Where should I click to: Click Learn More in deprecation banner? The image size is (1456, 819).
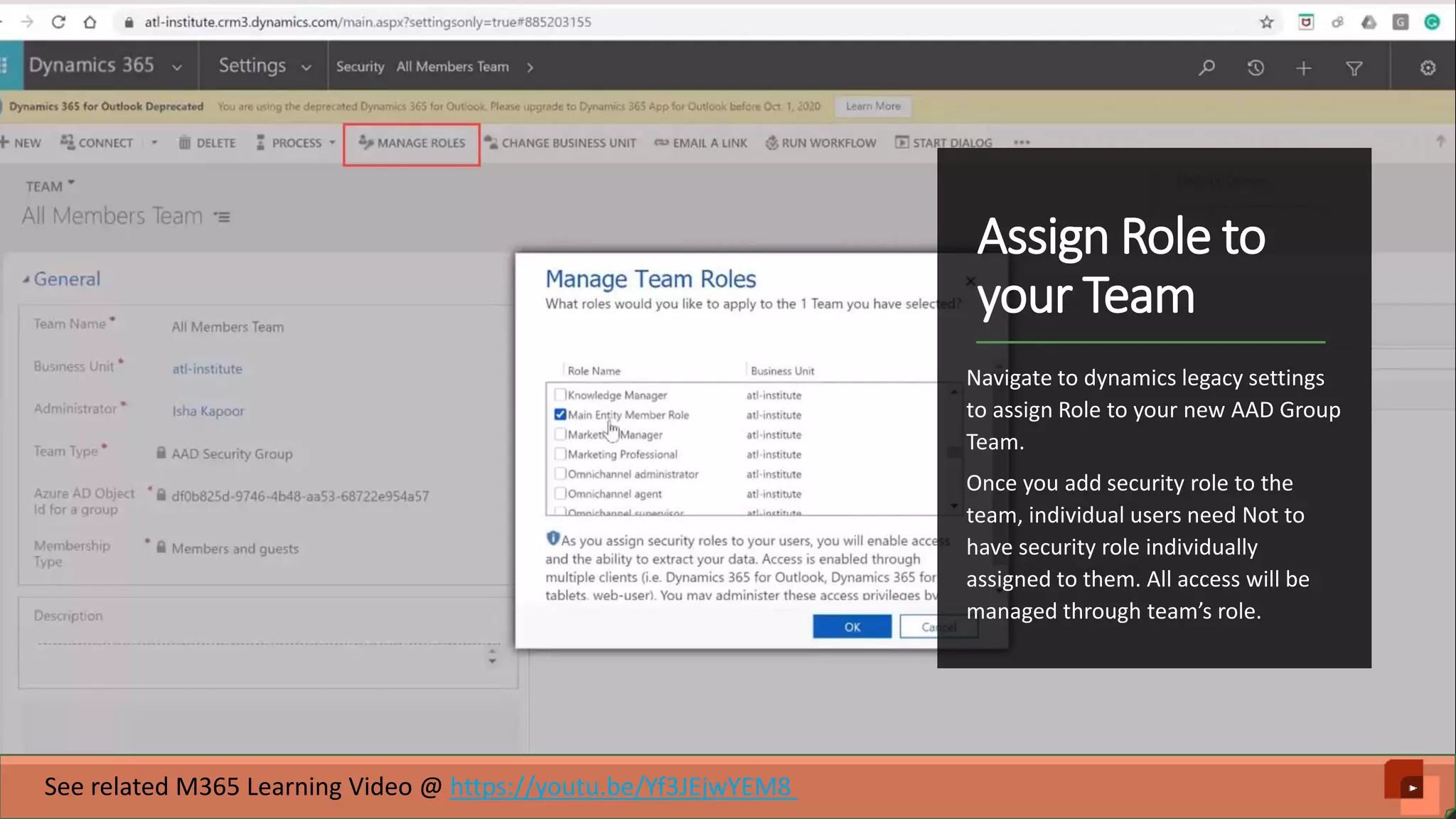[x=873, y=106]
